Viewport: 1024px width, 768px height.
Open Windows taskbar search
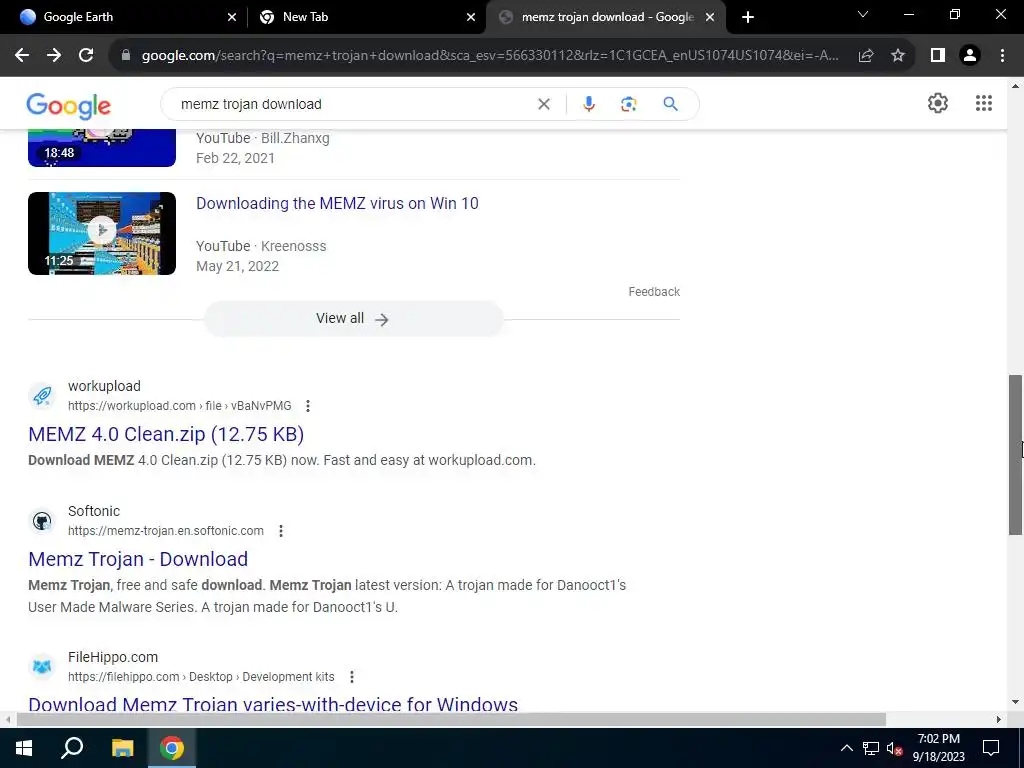pos(72,748)
